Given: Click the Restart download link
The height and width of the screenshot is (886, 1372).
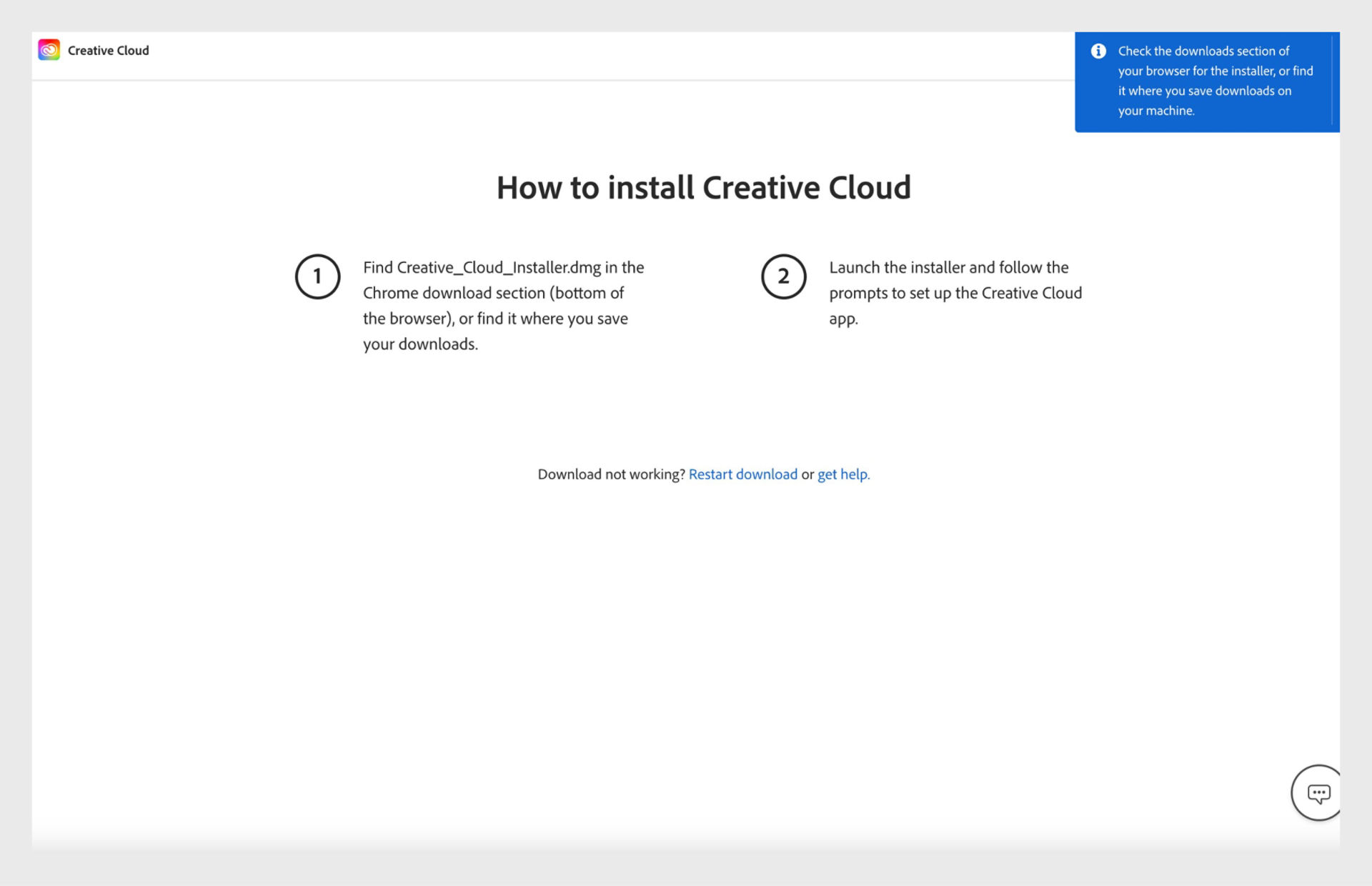Looking at the screenshot, I should 742,474.
